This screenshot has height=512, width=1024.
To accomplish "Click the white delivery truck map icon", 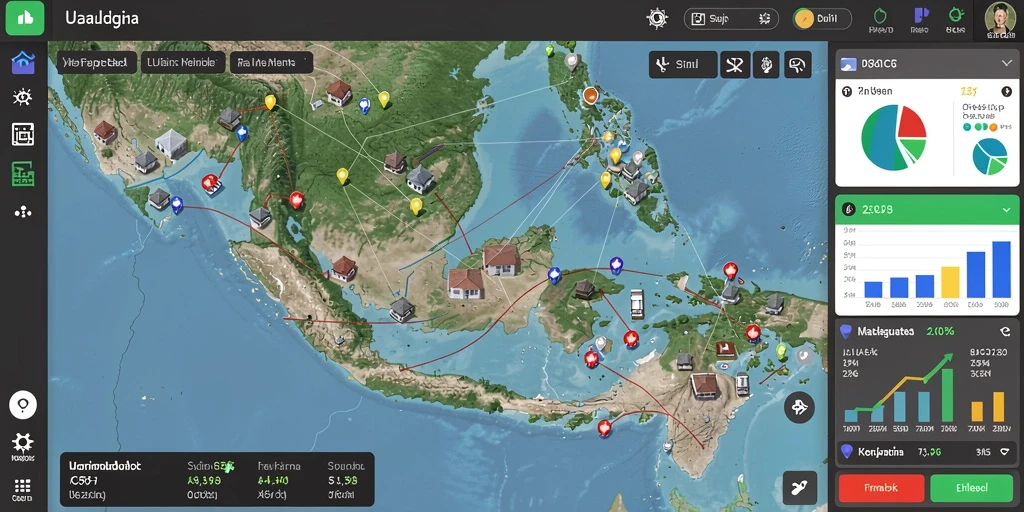I will tap(636, 304).
